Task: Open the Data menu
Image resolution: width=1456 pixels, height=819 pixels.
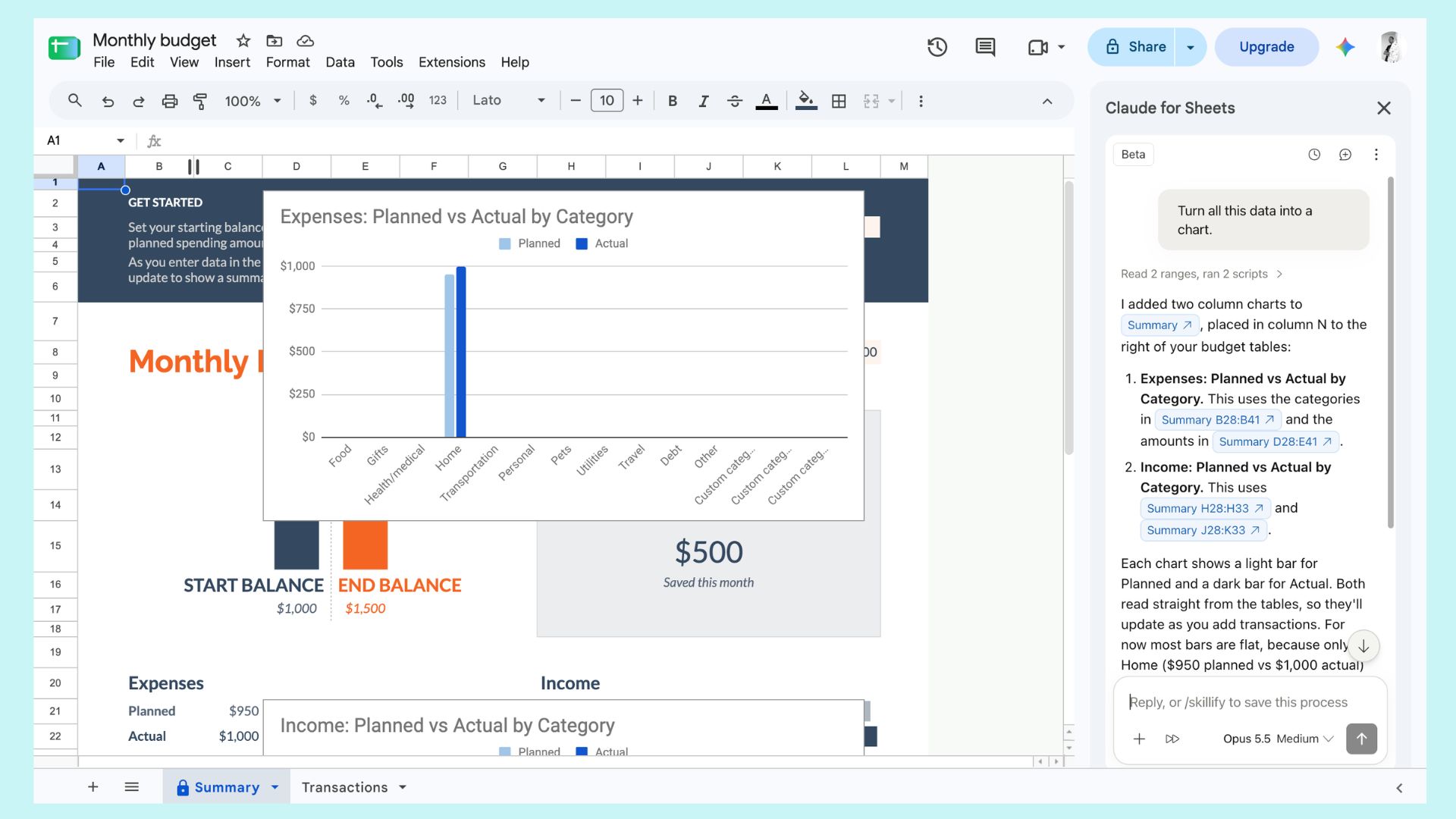Action: coord(340,62)
